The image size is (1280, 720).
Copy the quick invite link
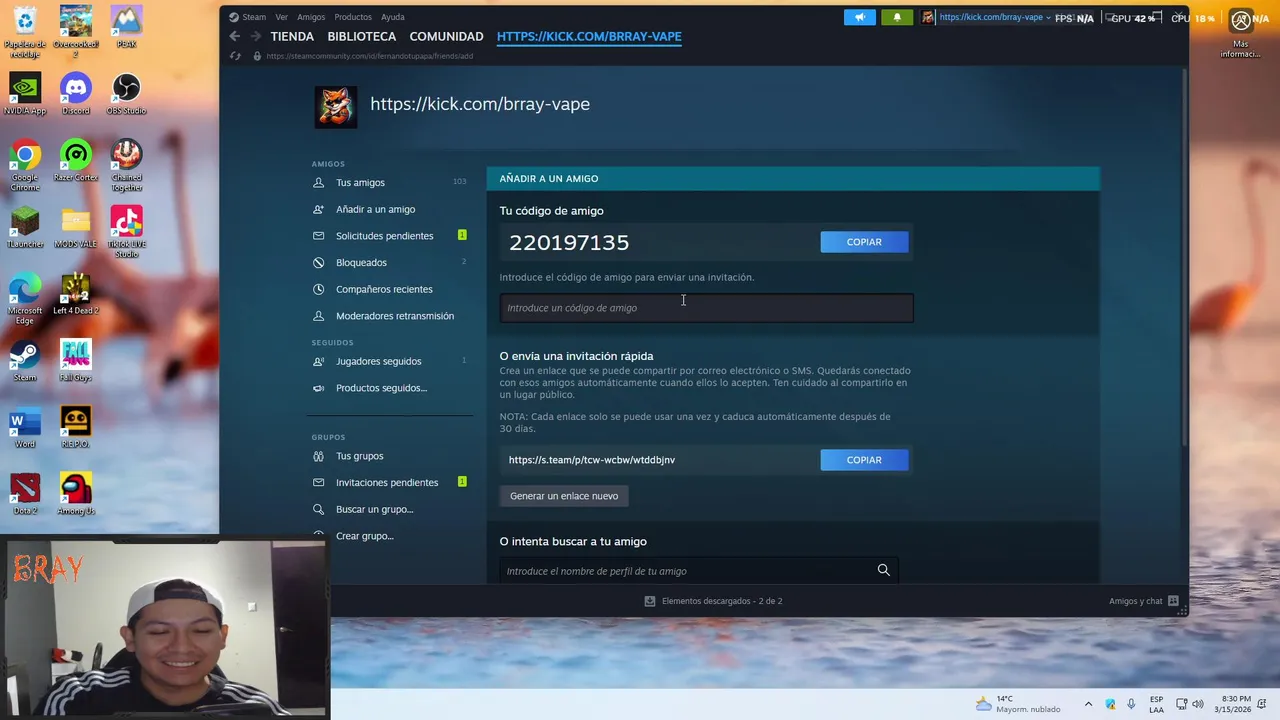[x=864, y=460]
